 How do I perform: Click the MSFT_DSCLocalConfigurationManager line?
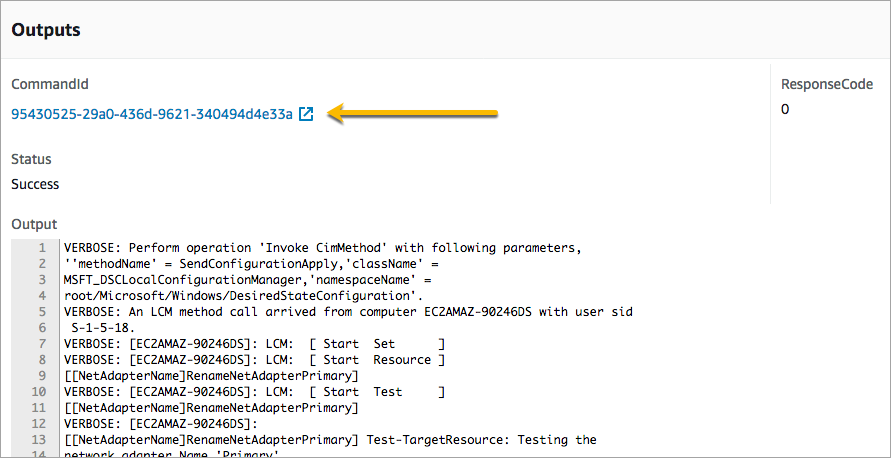tap(248, 280)
